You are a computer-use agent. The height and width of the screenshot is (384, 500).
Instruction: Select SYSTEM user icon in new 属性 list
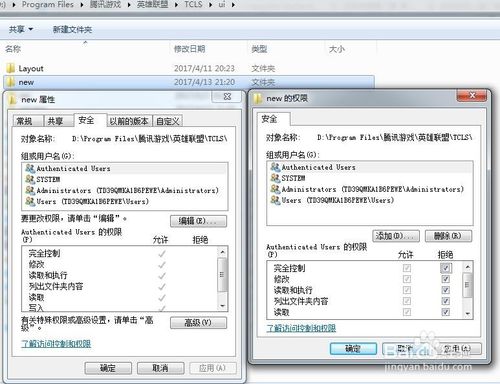click(x=30, y=179)
